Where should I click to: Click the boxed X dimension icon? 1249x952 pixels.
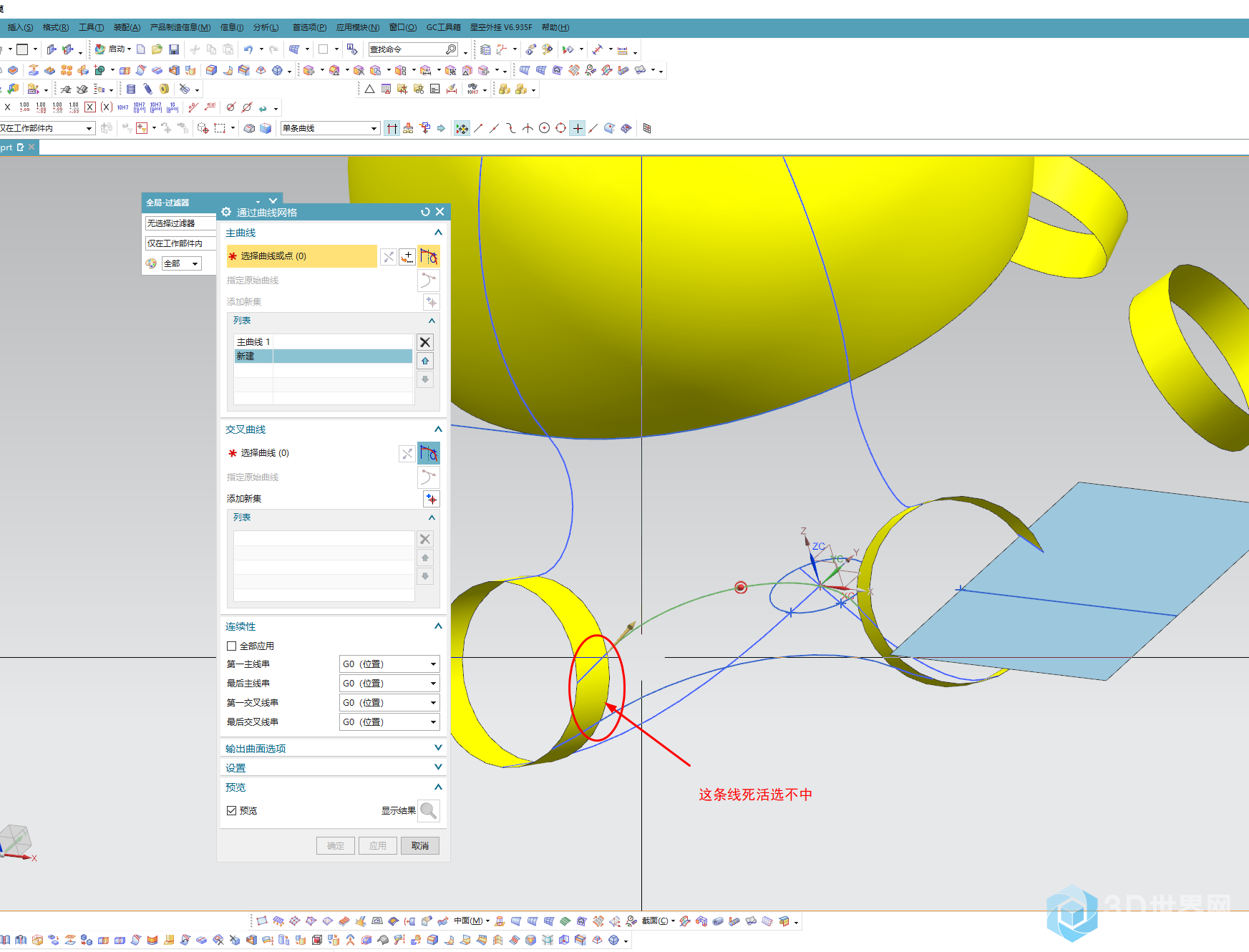point(90,107)
